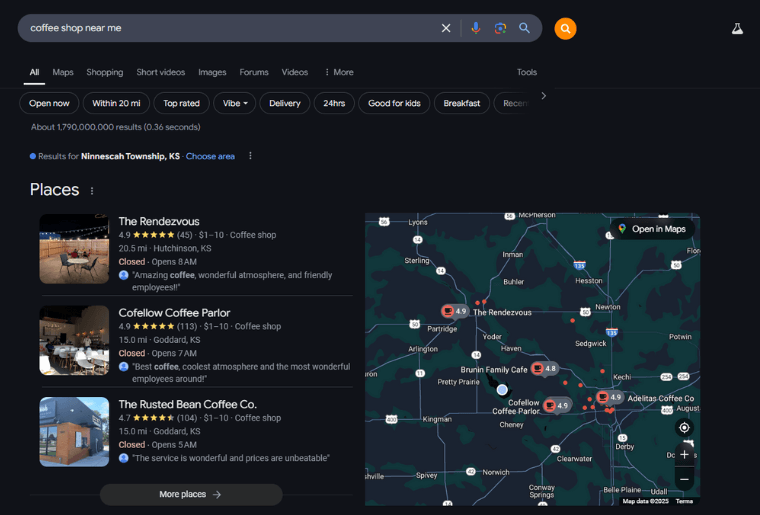Open the three-dot More menu
Screen dimensions: 760x515
point(339,72)
